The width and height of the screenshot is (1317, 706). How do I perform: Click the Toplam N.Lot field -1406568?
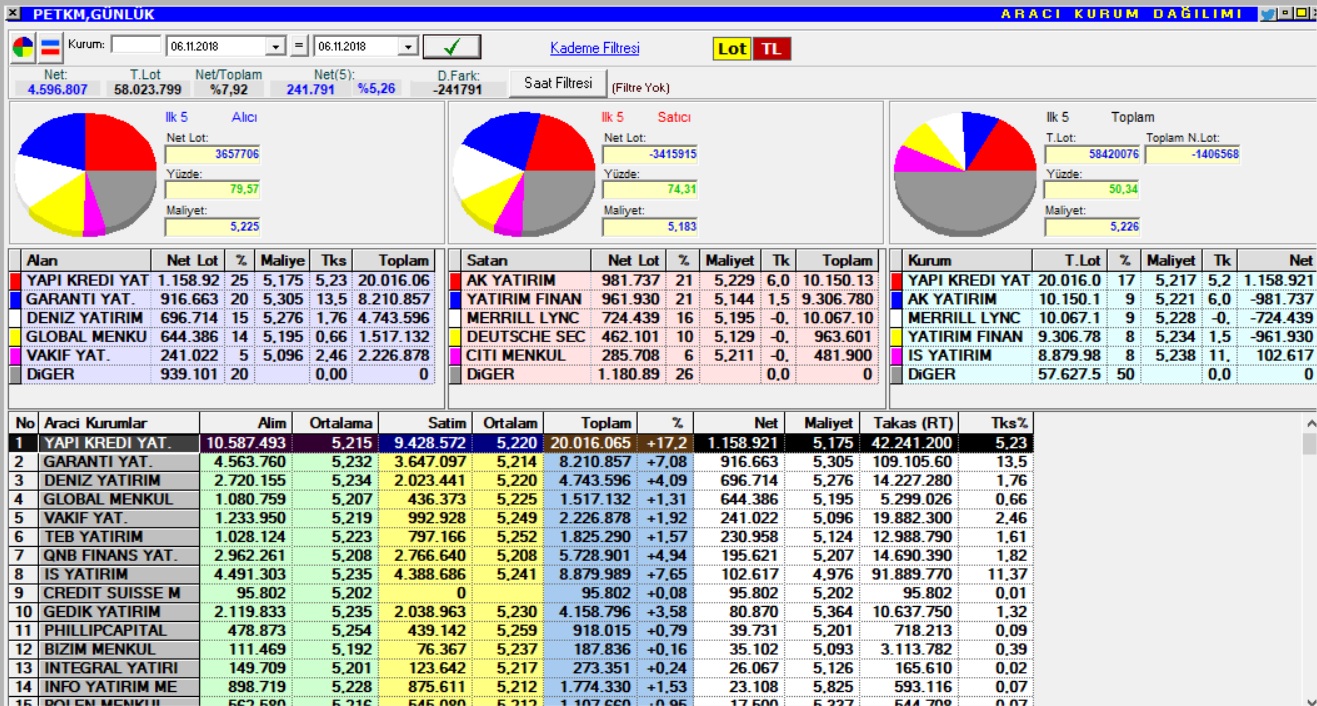pyautogui.click(x=1193, y=154)
